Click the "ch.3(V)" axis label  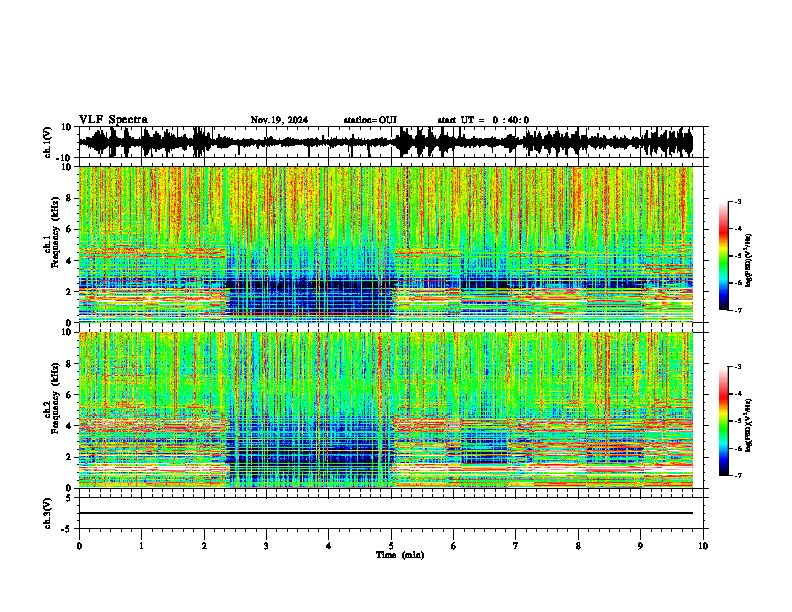48,513
